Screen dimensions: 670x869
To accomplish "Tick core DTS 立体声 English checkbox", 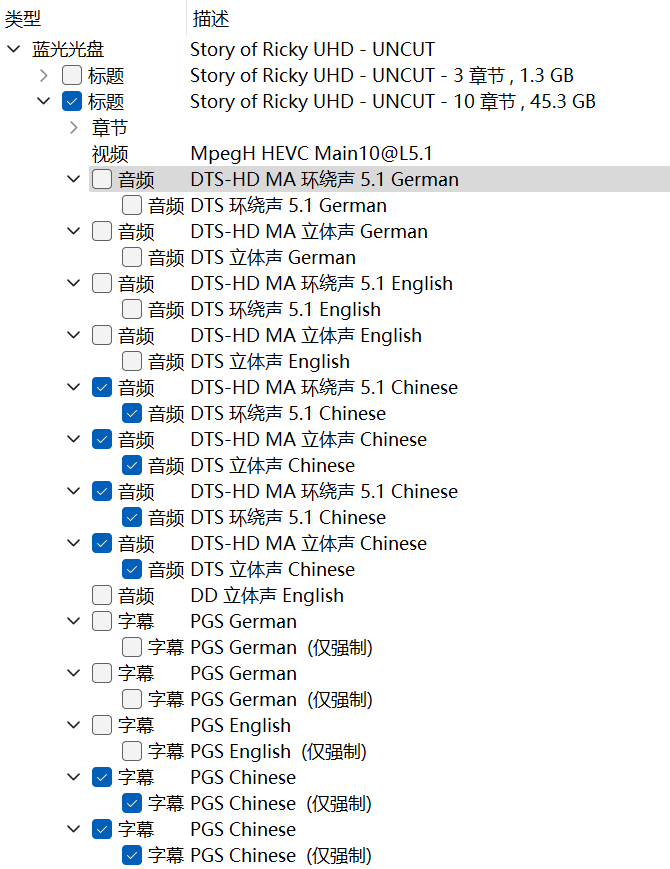I will point(132,361).
